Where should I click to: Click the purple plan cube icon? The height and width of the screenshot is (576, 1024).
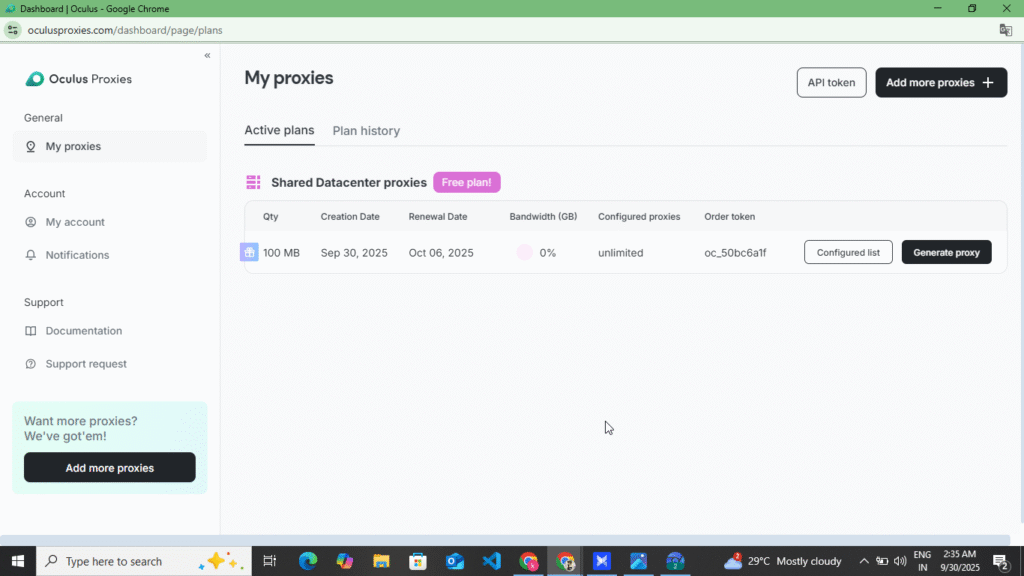249,252
